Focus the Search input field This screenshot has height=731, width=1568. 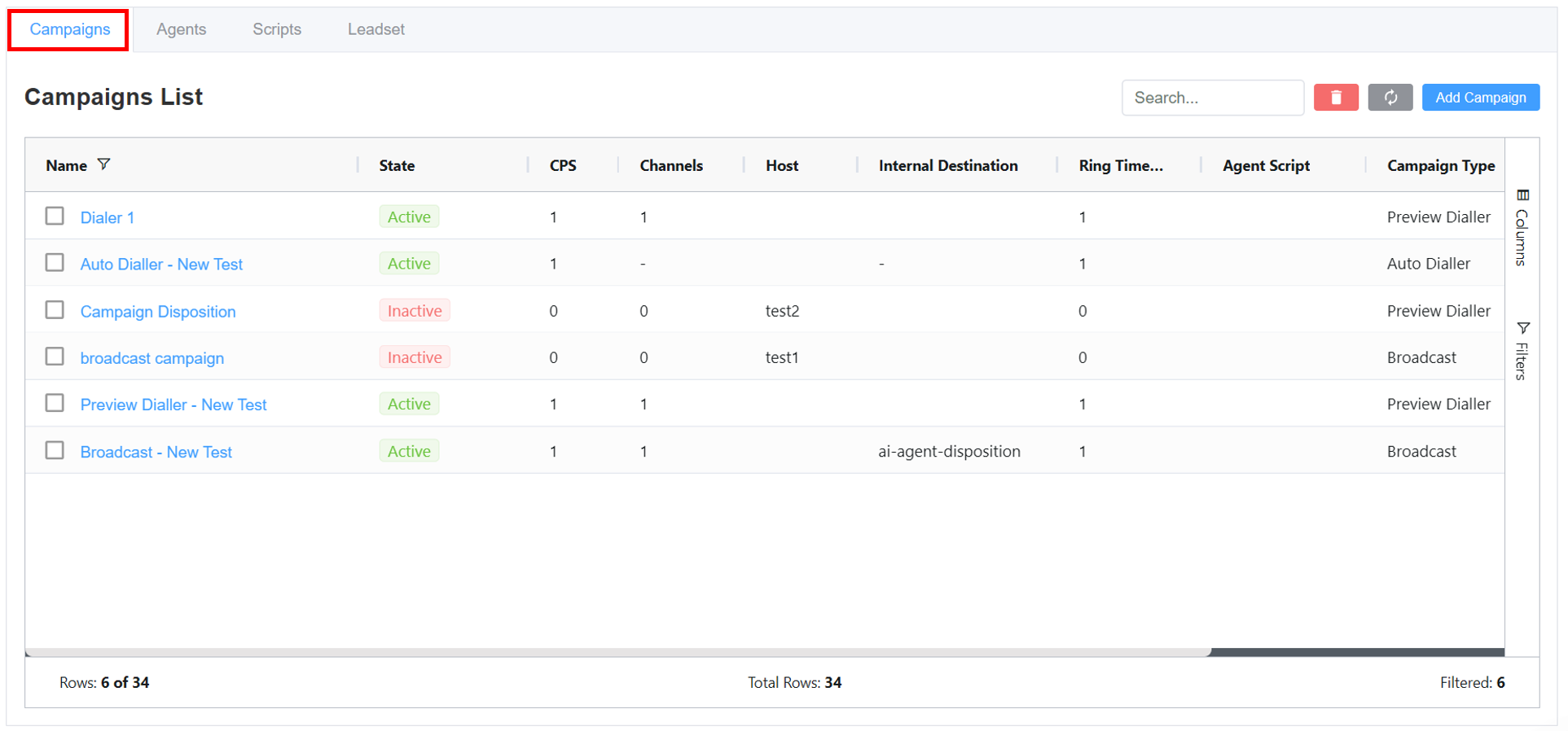click(x=1212, y=98)
